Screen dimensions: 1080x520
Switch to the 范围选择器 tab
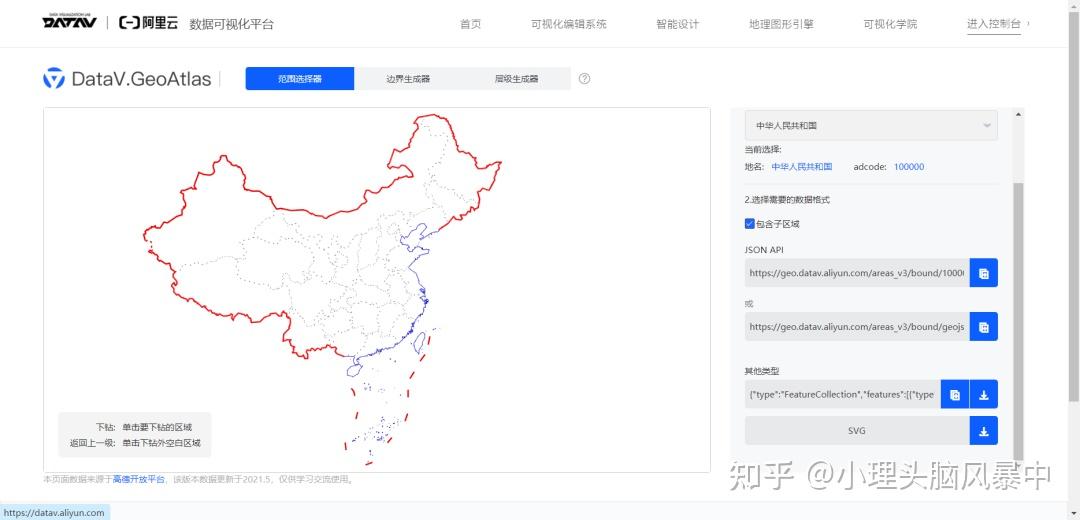click(300, 79)
